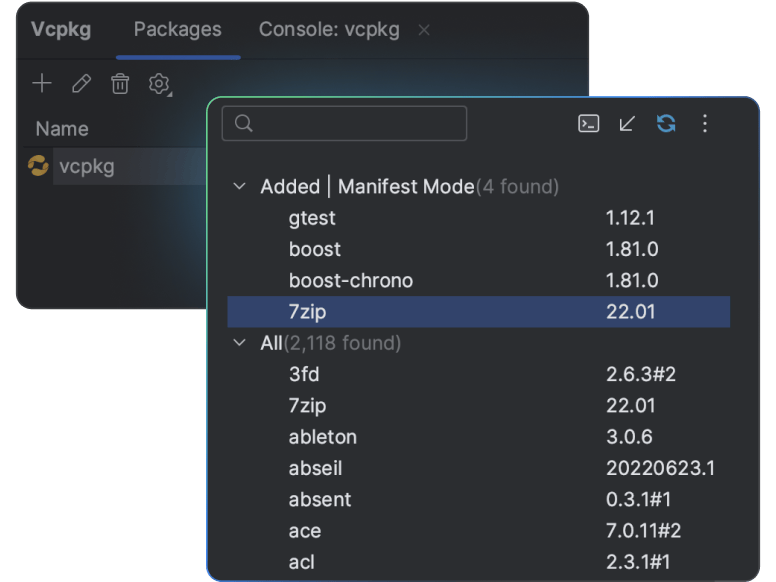Image resolution: width=776 pixels, height=582 pixels.
Task: Switch to the Console: vcpkg tab
Action: tap(329, 29)
